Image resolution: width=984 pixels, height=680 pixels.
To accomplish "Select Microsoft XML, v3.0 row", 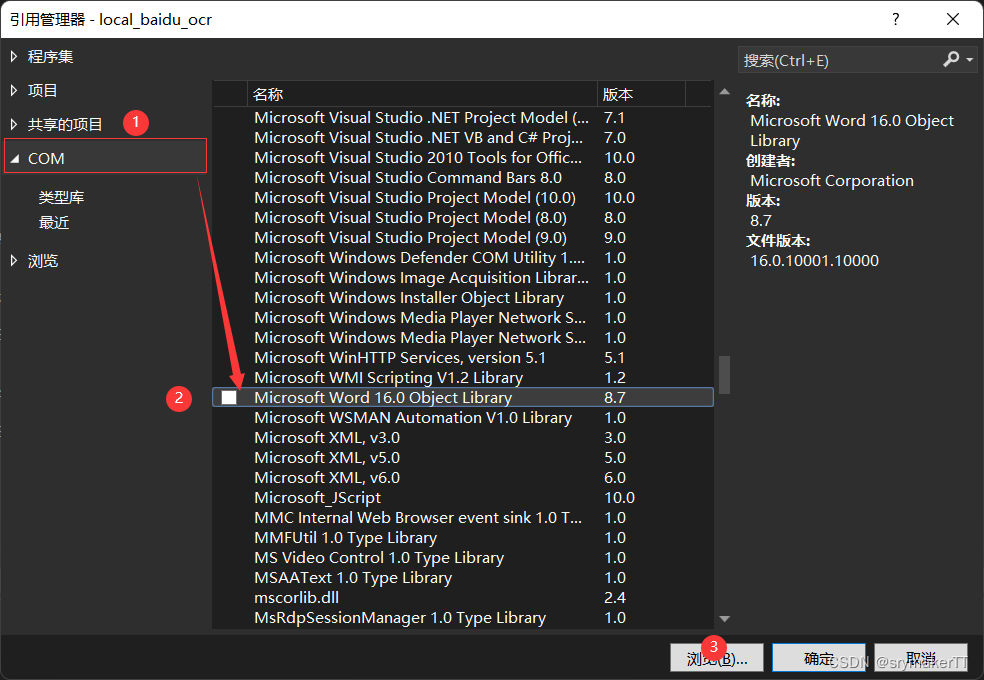I will (x=463, y=438).
